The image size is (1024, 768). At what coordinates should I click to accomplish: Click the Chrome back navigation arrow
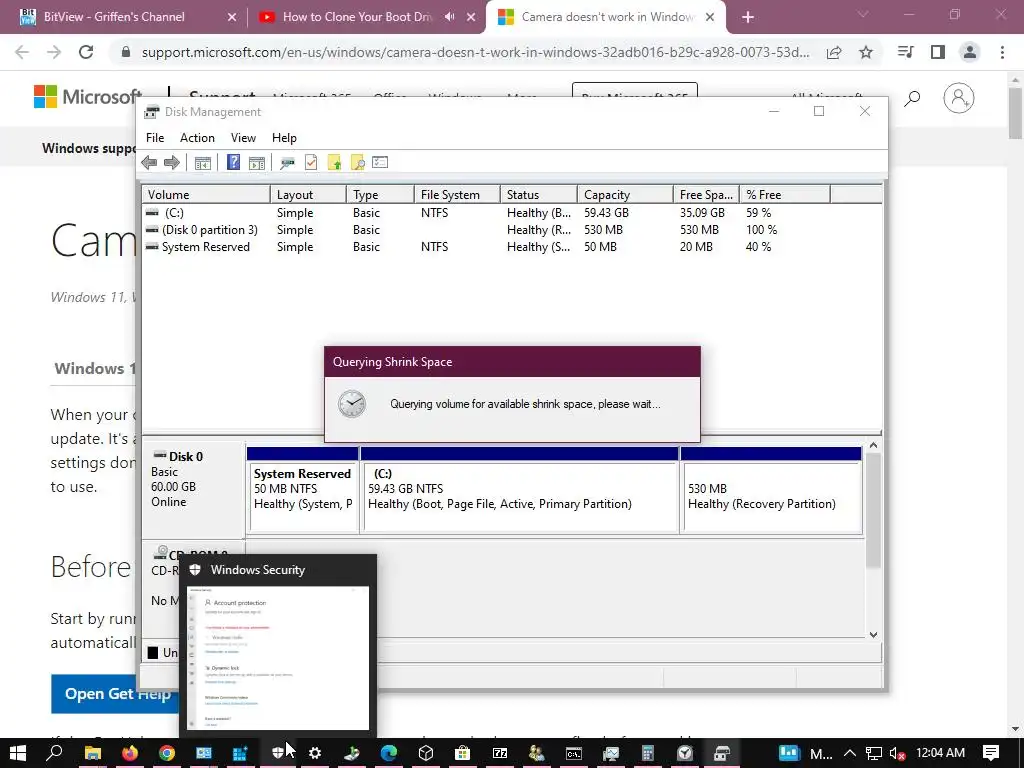[x=22, y=52]
